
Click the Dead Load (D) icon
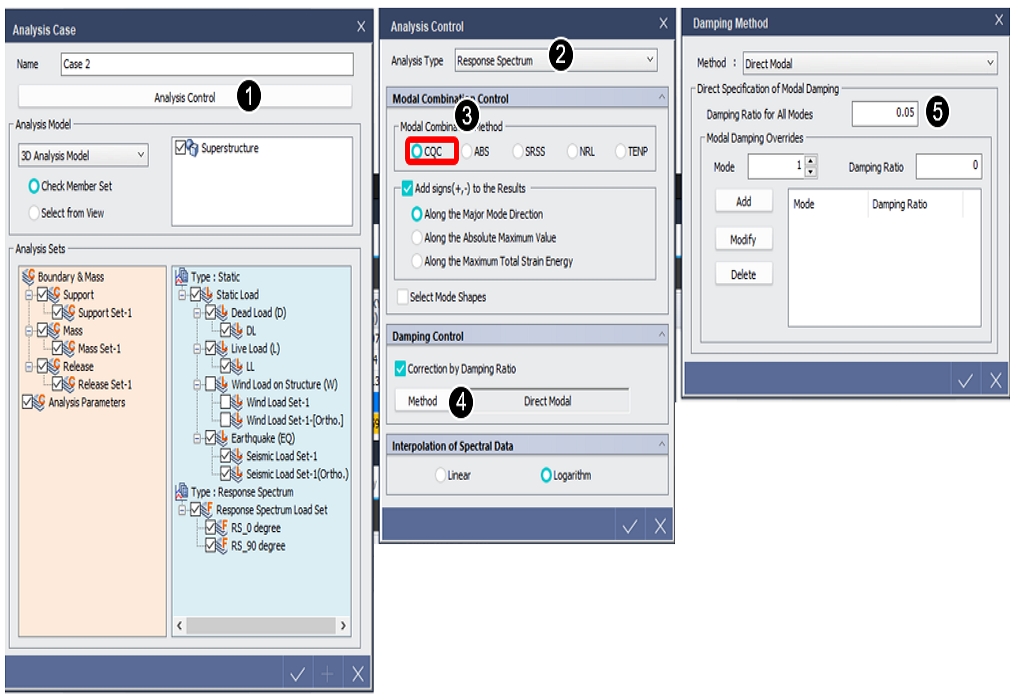point(223,313)
